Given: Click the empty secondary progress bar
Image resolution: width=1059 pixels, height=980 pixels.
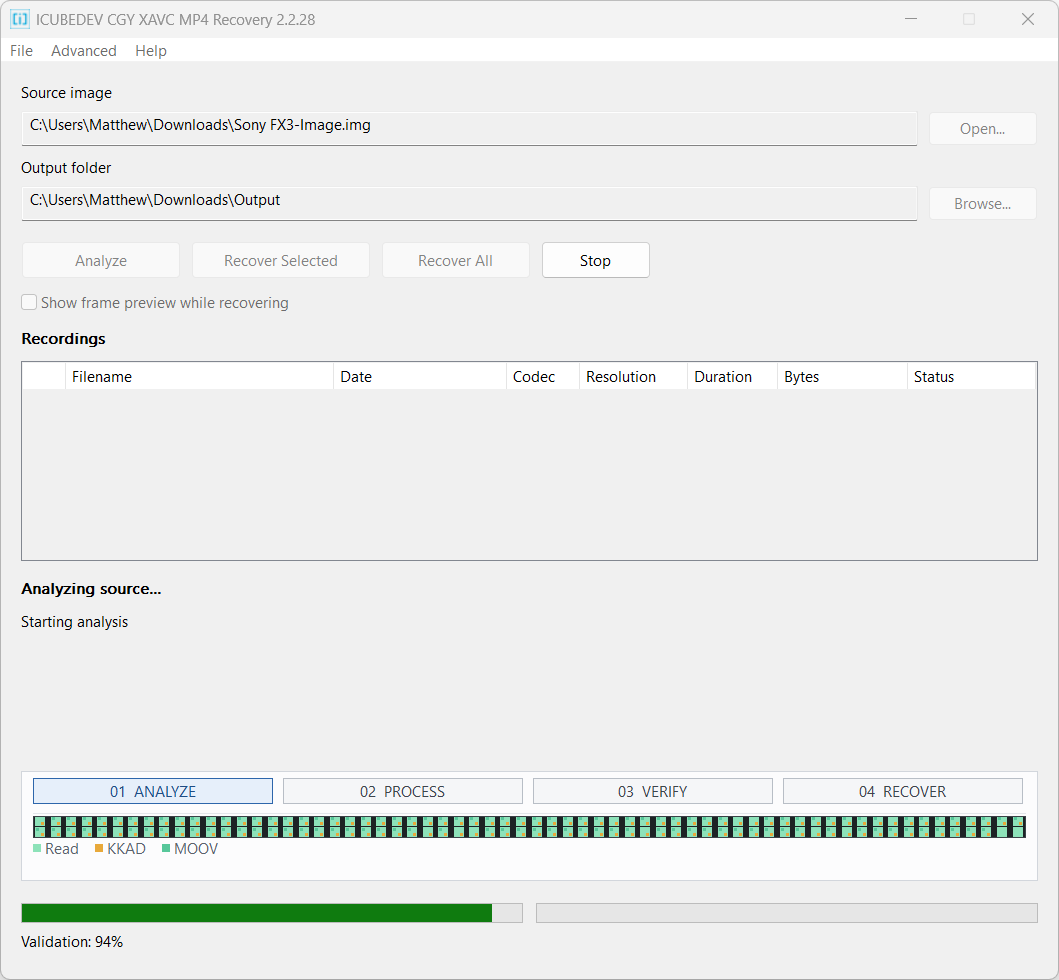Looking at the screenshot, I should coord(787,913).
